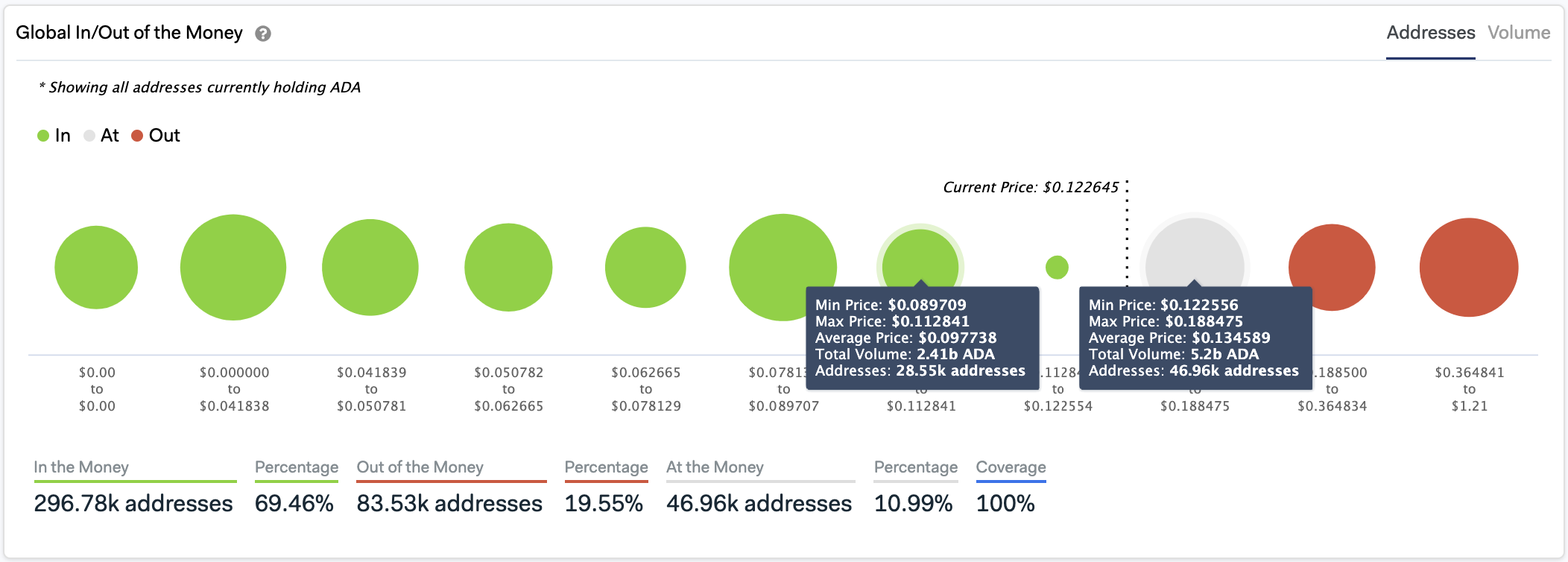Click the At the Money heading
This screenshot has width=1568, height=562.
[715, 467]
